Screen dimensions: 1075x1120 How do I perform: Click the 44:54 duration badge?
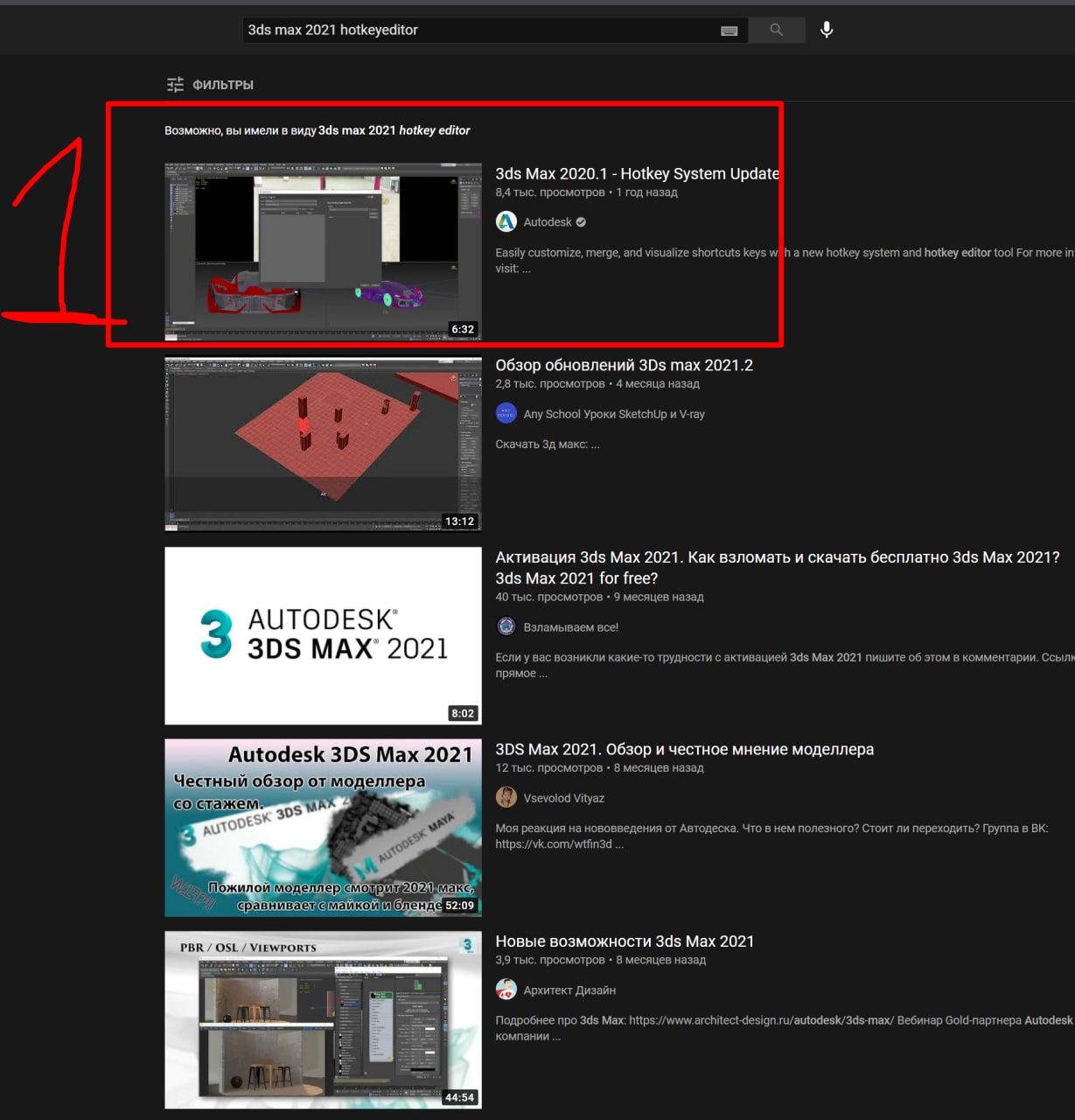click(x=460, y=1097)
